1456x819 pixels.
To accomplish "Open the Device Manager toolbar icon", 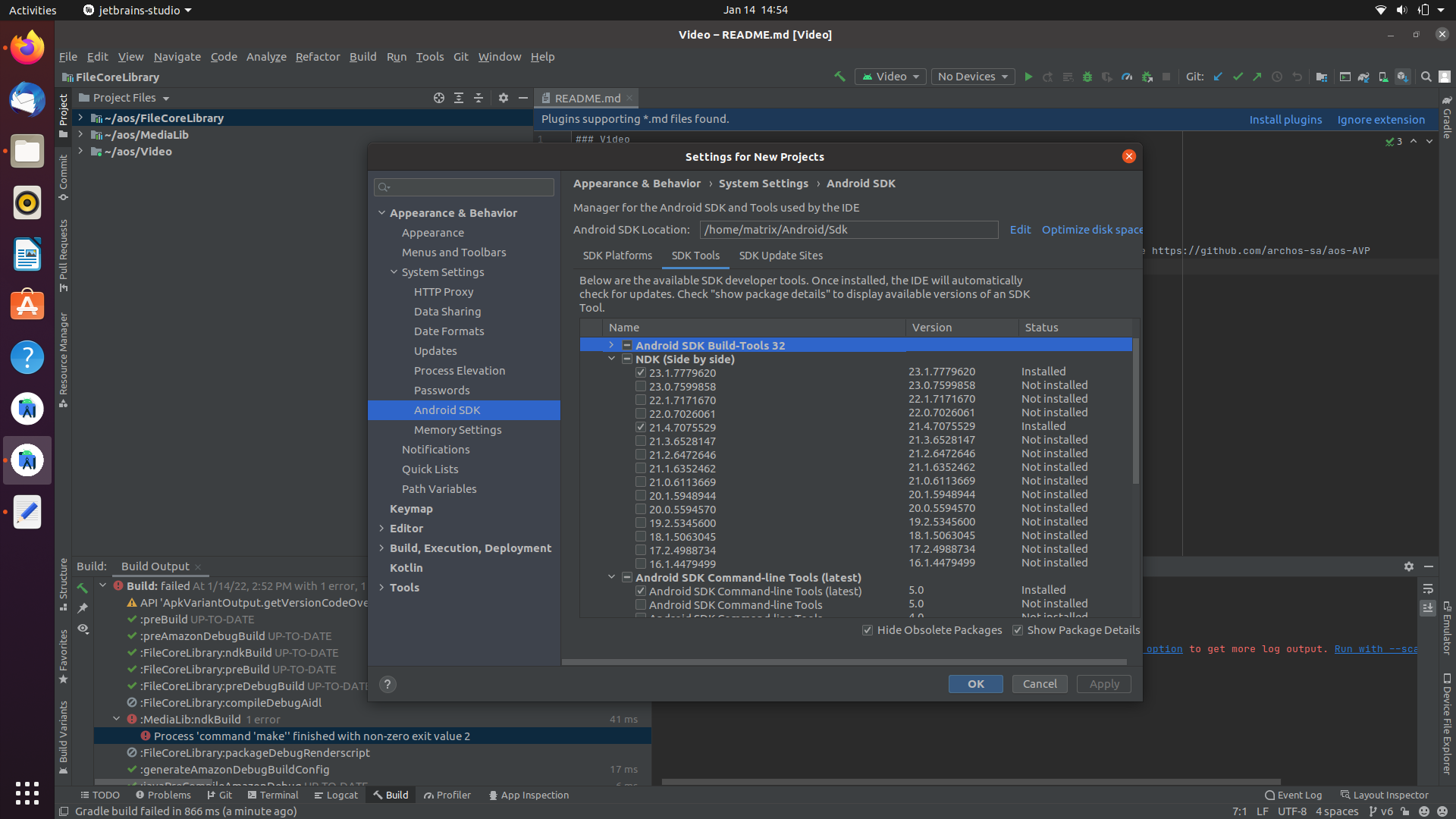I will point(1382,77).
